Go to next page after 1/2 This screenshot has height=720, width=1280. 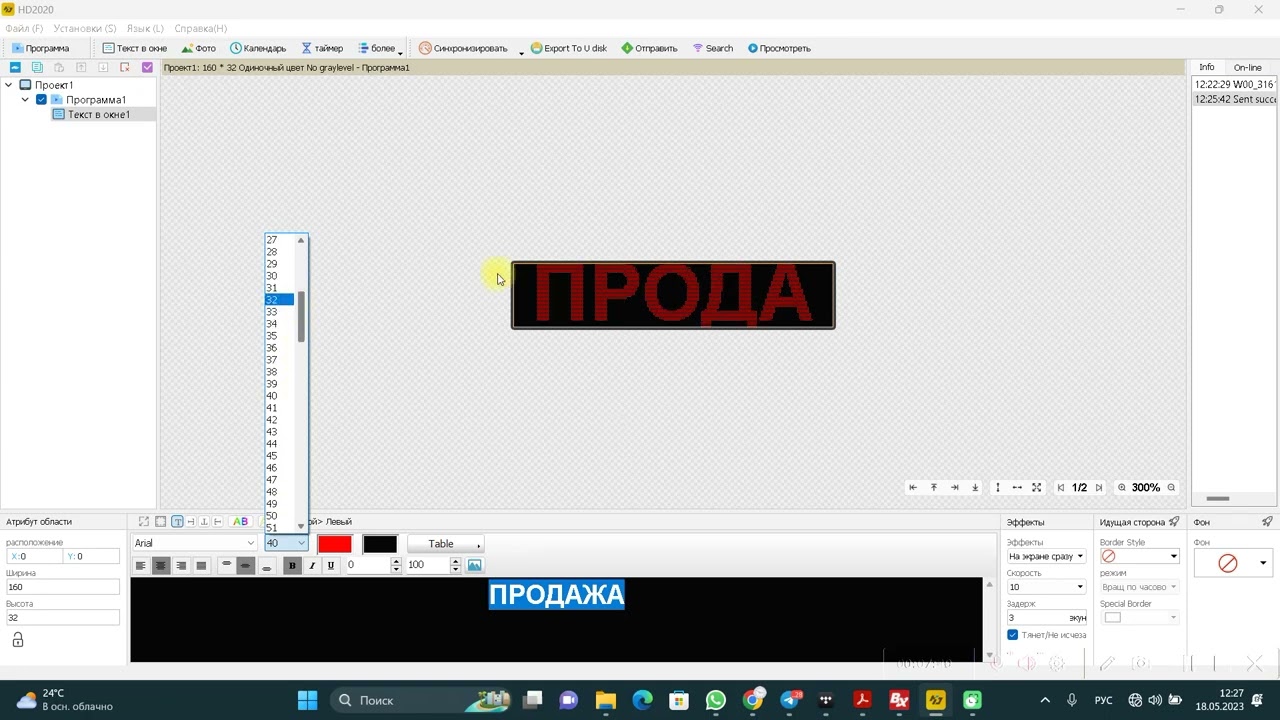1099,488
